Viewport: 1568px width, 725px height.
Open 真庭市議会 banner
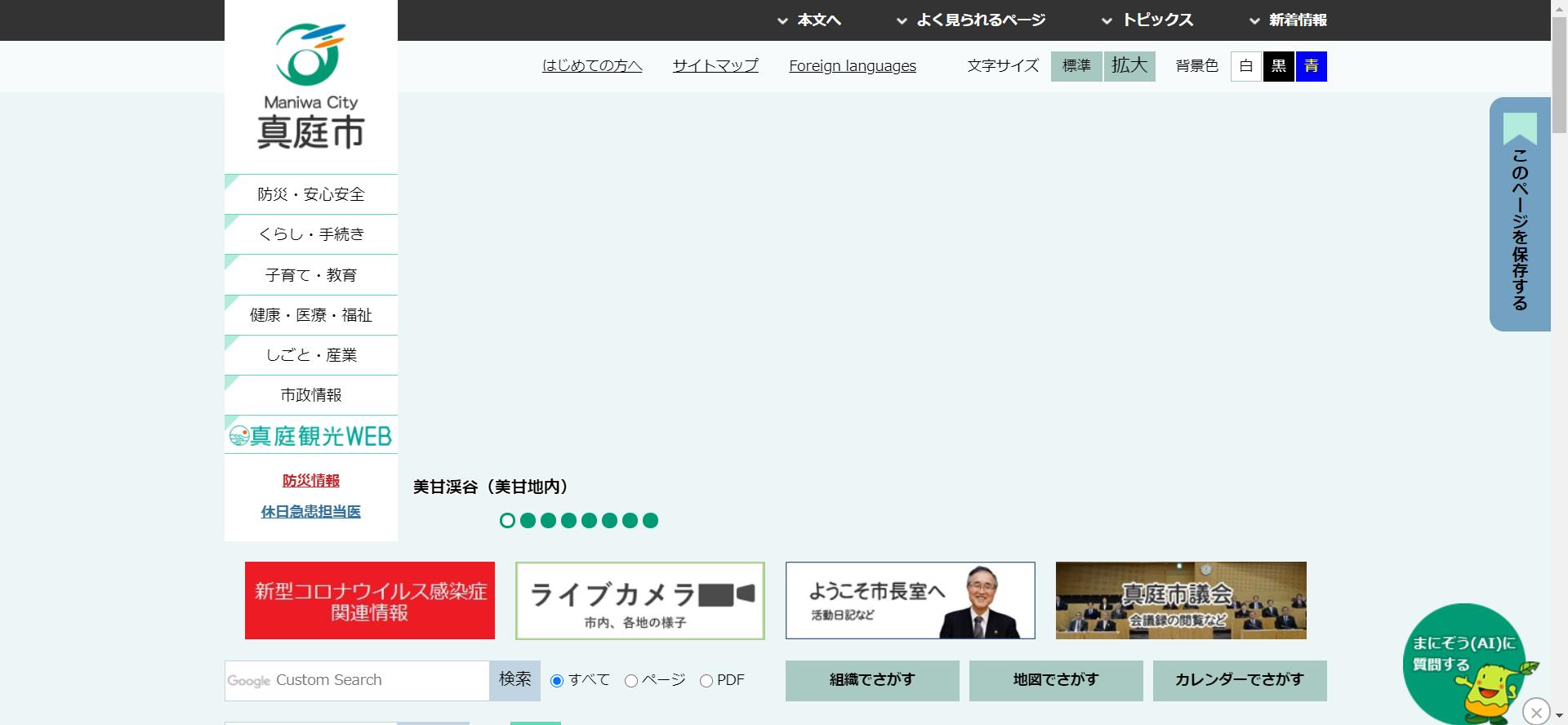coord(1181,600)
